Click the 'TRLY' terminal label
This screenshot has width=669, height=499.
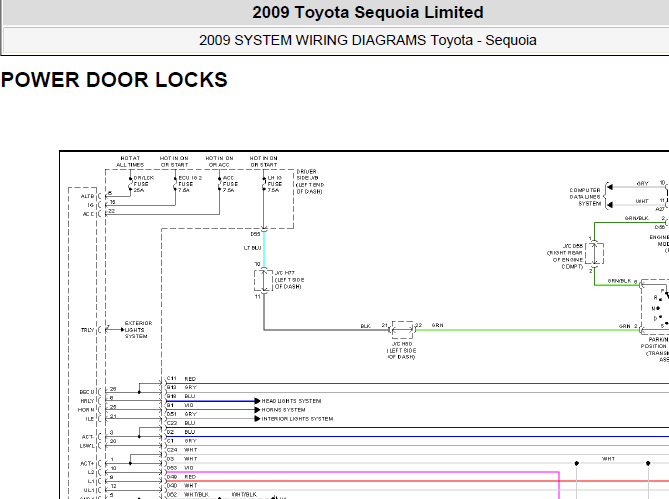tap(87, 330)
